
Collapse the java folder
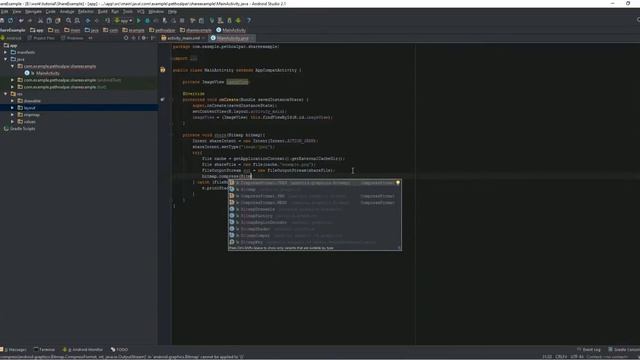5,59
